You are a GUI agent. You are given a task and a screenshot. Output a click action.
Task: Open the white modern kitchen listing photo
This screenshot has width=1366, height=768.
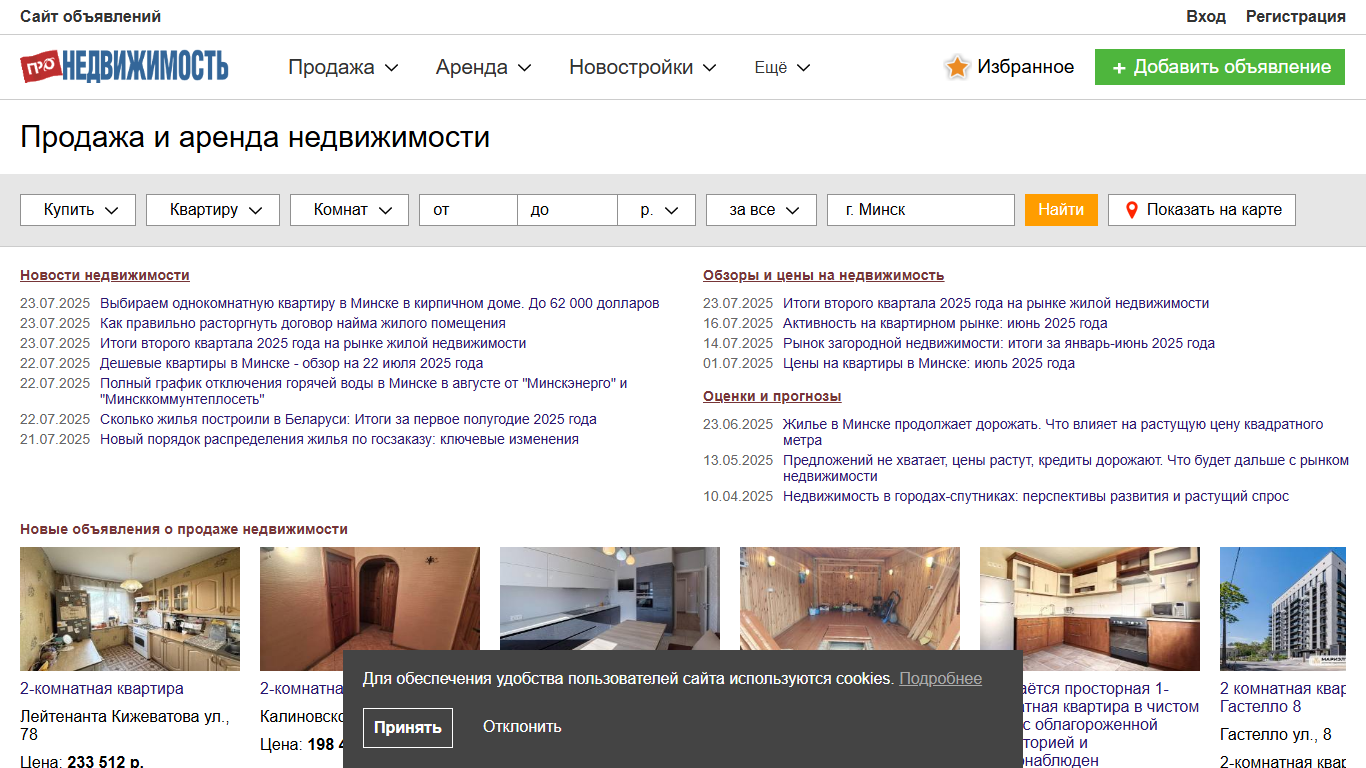[x=610, y=598]
